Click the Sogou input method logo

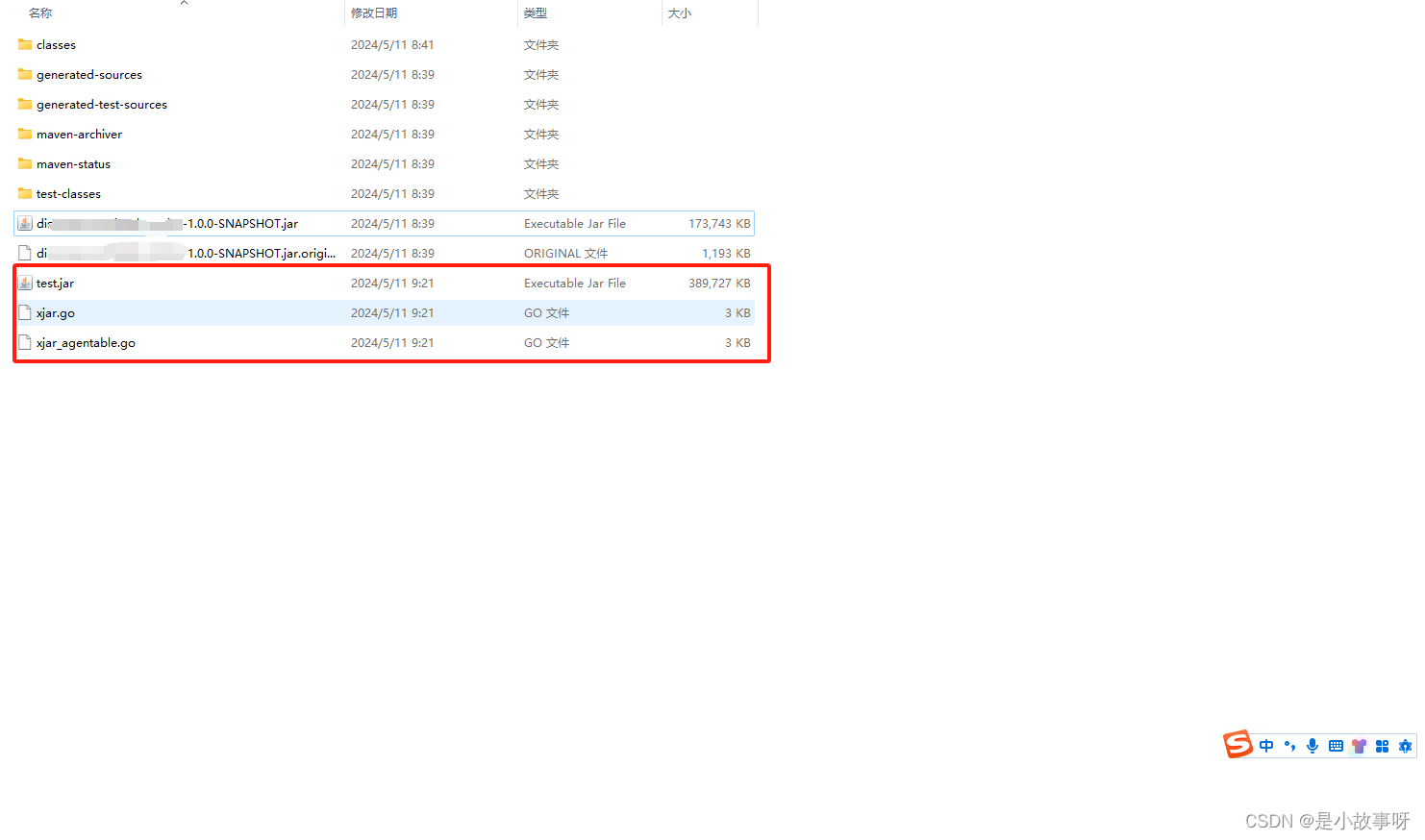point(1238,744)
